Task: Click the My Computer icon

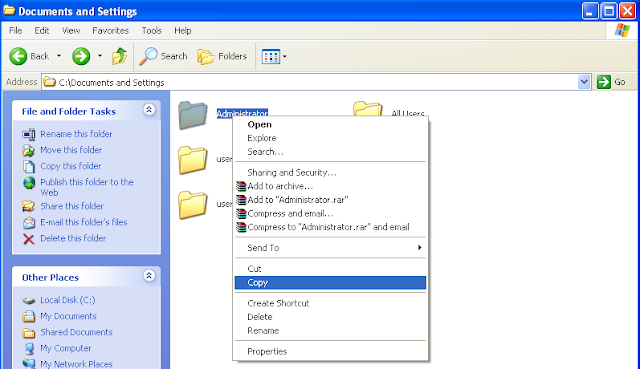Action: [x=29, y=349]
